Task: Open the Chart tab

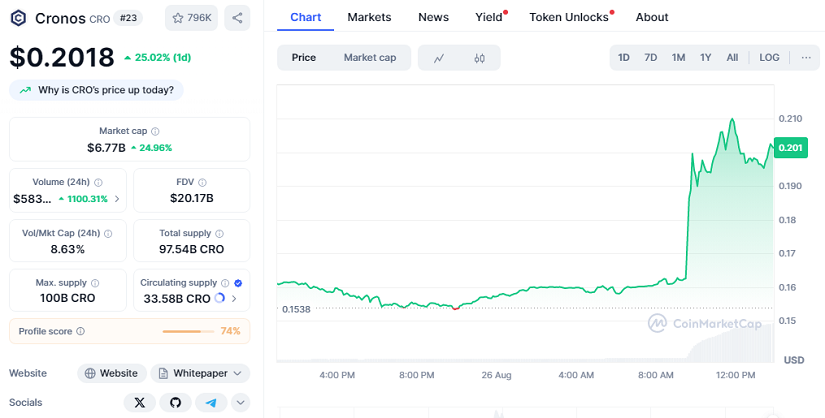Action: click(x=306, y=17)
